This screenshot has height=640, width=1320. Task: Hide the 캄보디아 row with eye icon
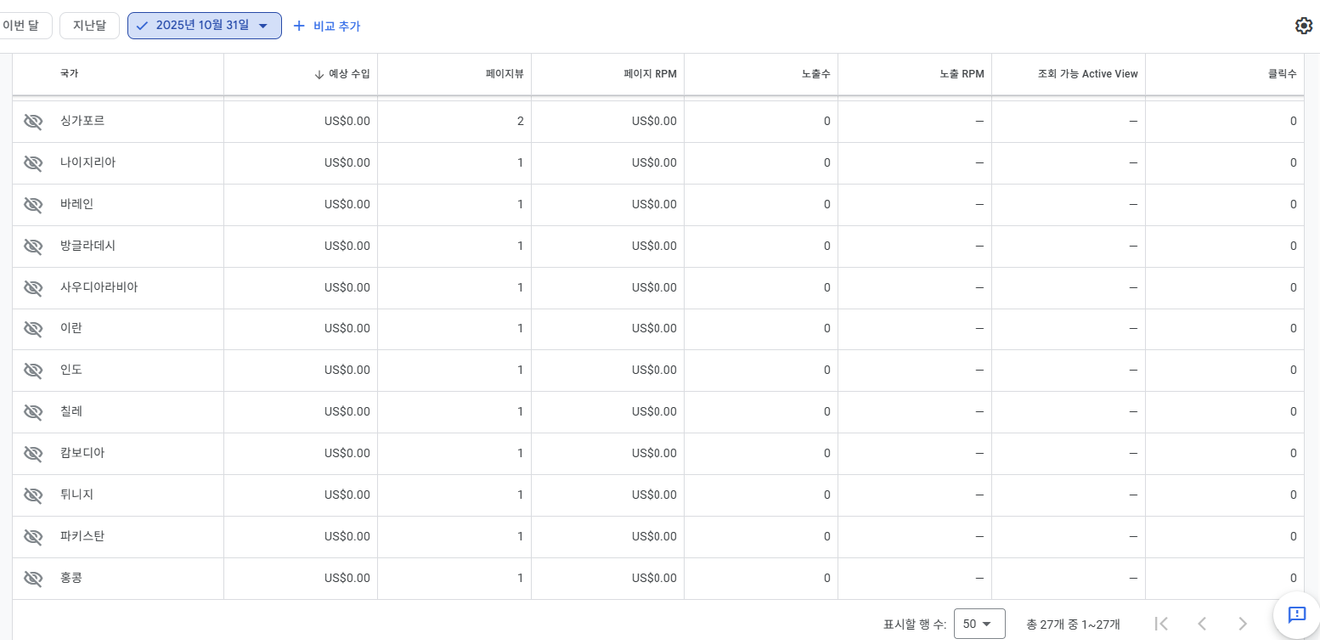click(x=33, y=453)
